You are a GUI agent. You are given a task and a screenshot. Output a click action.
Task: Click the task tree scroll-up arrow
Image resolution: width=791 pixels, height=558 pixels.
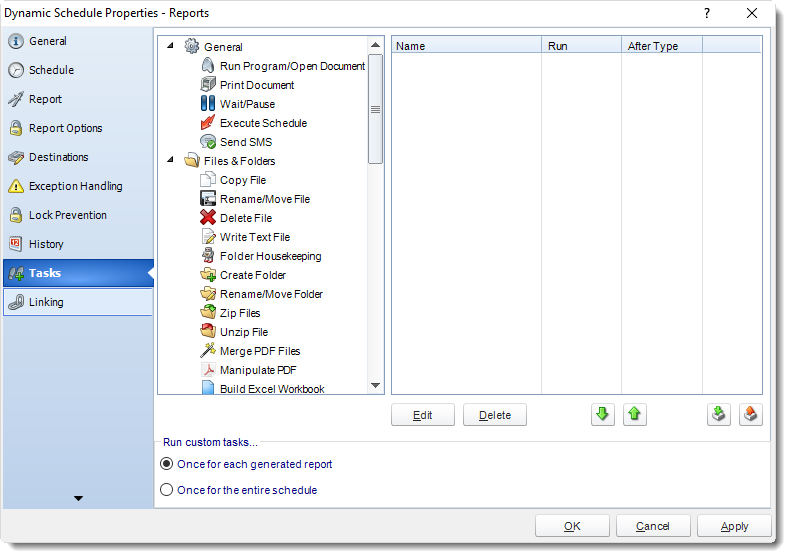click(375, 45)
